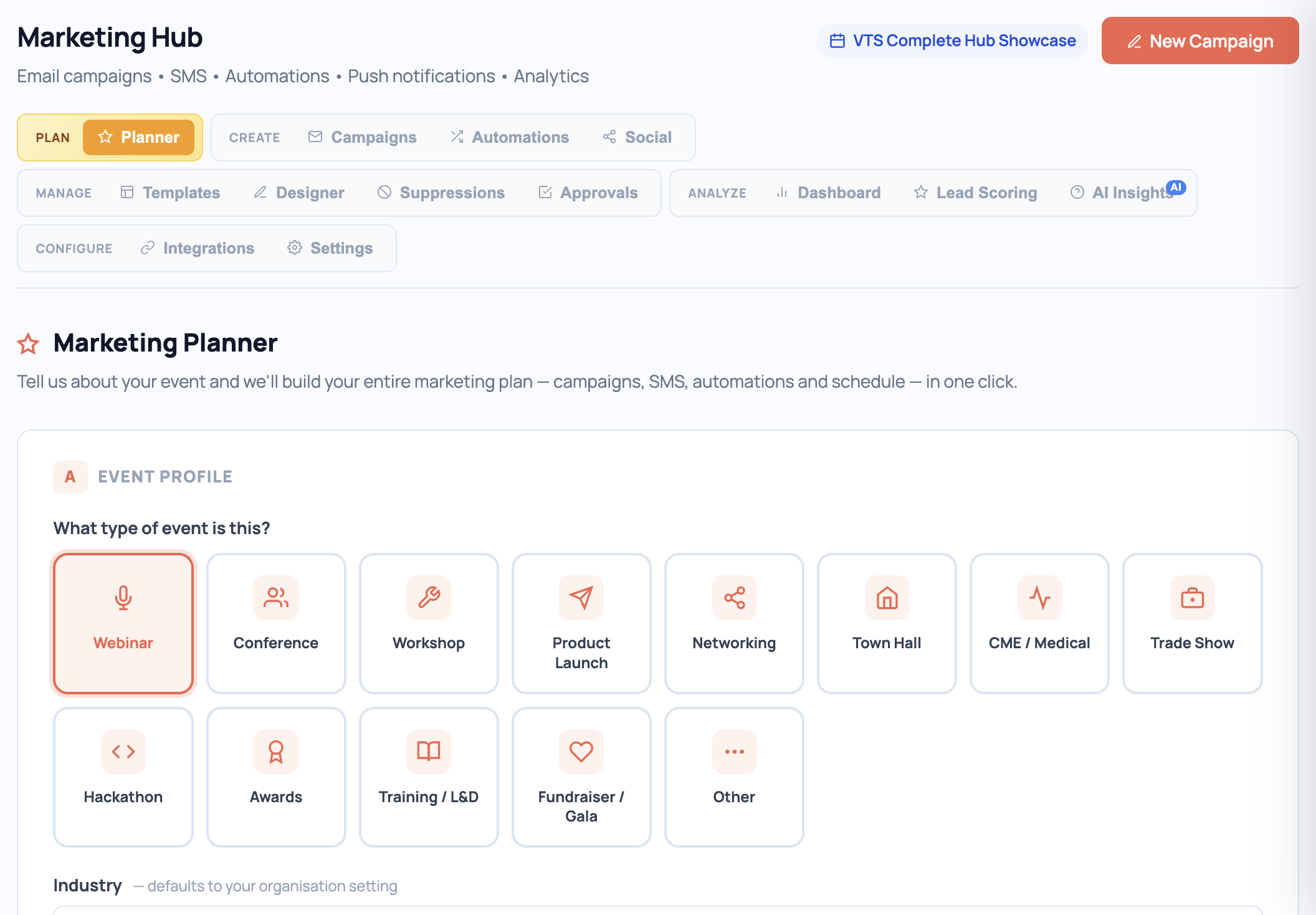Viewport: 1316px width, 915px height.
Task: Click the ribbon medal icon on Awards card
Action: 276,752
